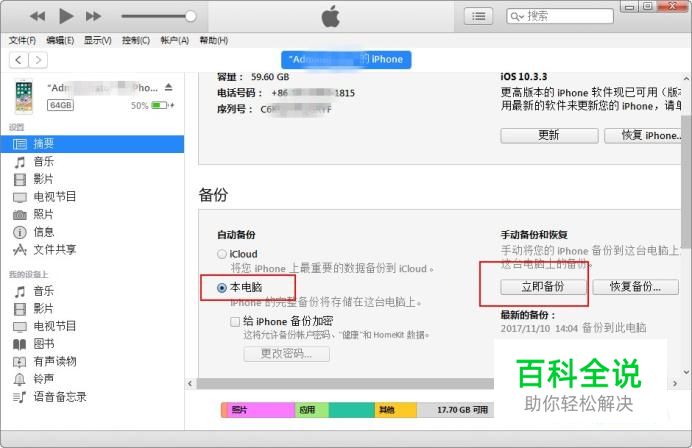Click the iOS 10.3.3 version text
The image size is (692, 448).
tap(523, 77)
